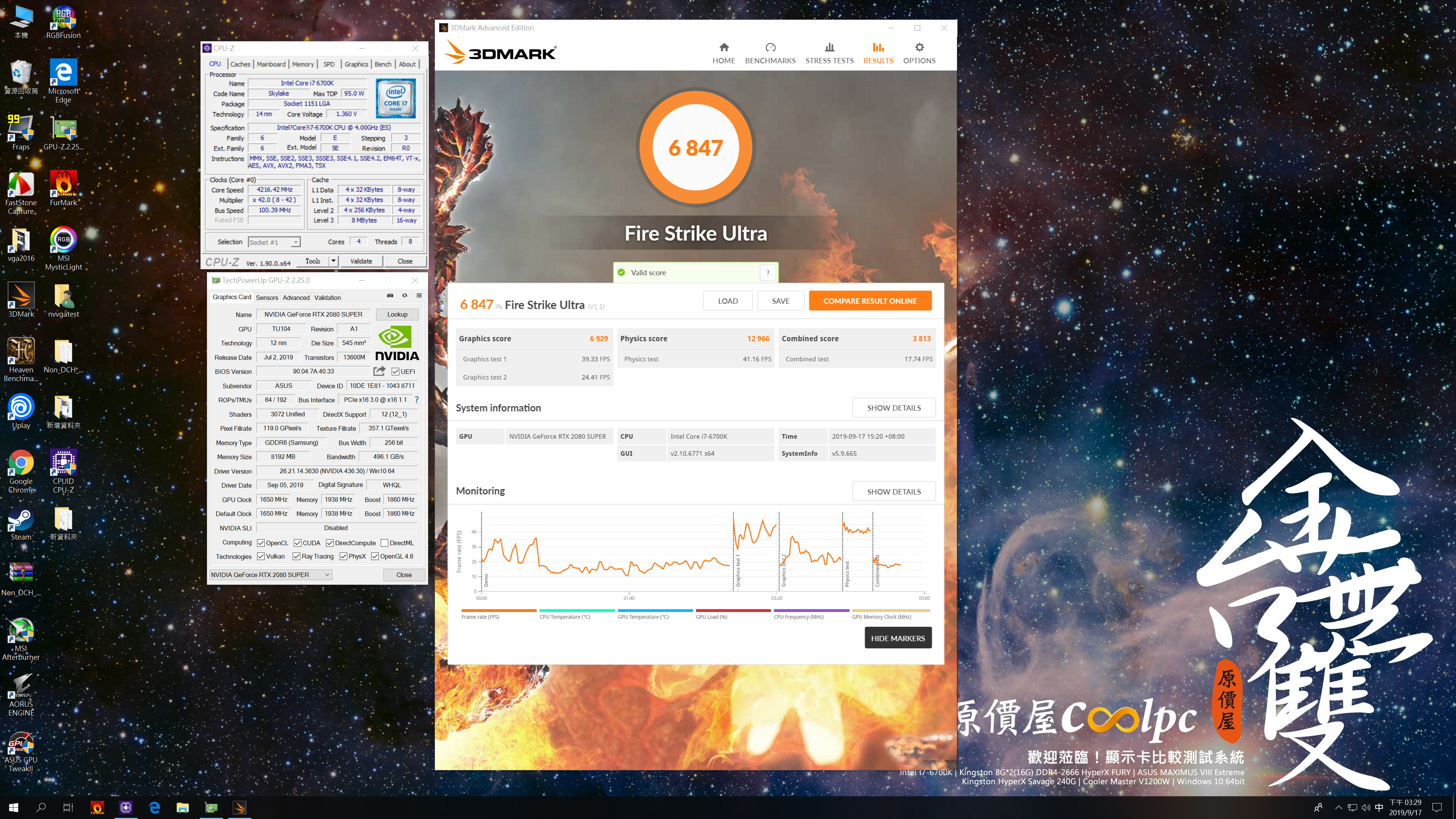
Task: Click Validate button in CPU-Z
Action: click(x=361, y=261)
